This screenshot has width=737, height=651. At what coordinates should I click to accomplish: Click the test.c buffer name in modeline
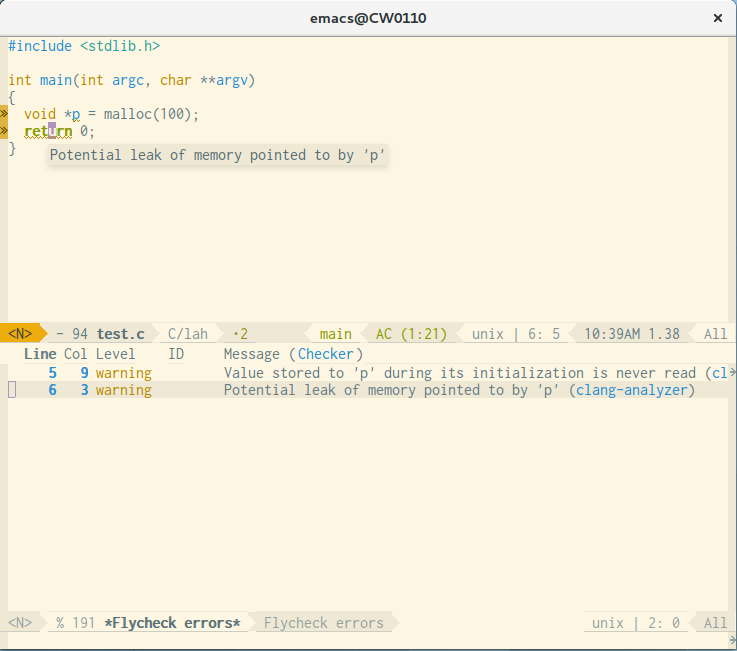pyautogui.click(x=120, y=334)
